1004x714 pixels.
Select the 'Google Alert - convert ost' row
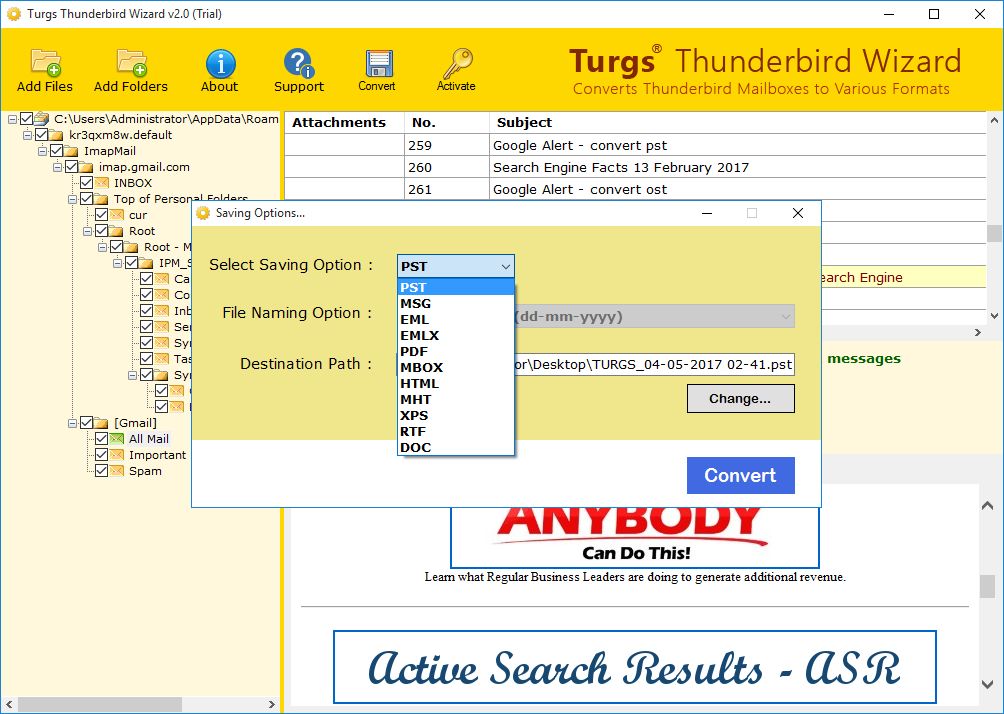[635, 190]
